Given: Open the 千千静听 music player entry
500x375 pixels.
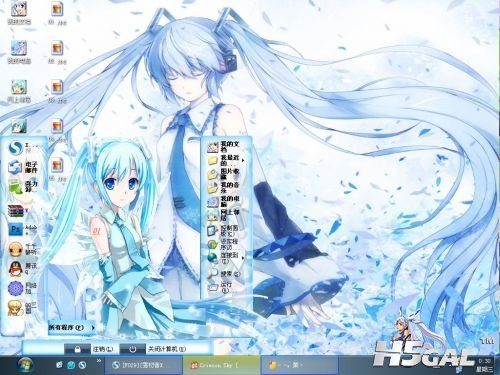Looking at the screenshot, I should tap(23, 249).
